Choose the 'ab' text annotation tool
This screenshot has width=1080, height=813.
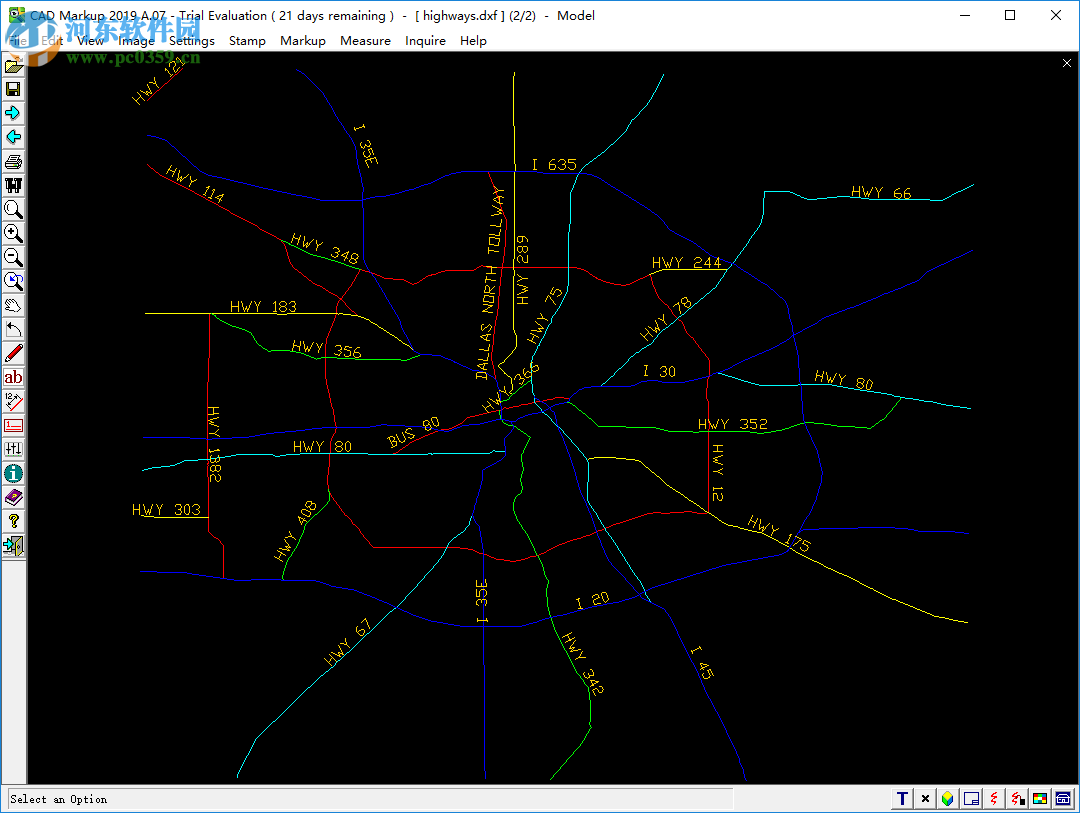pyautogui.click(x=13, y=377)
